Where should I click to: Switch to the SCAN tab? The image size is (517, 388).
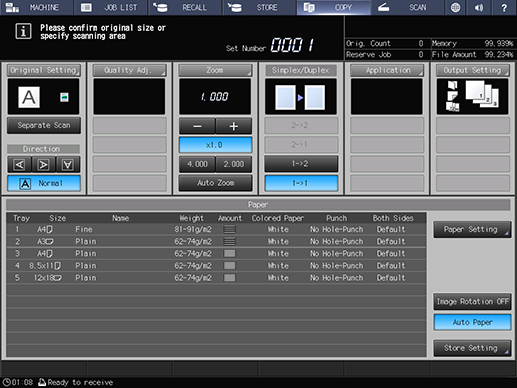408,7
